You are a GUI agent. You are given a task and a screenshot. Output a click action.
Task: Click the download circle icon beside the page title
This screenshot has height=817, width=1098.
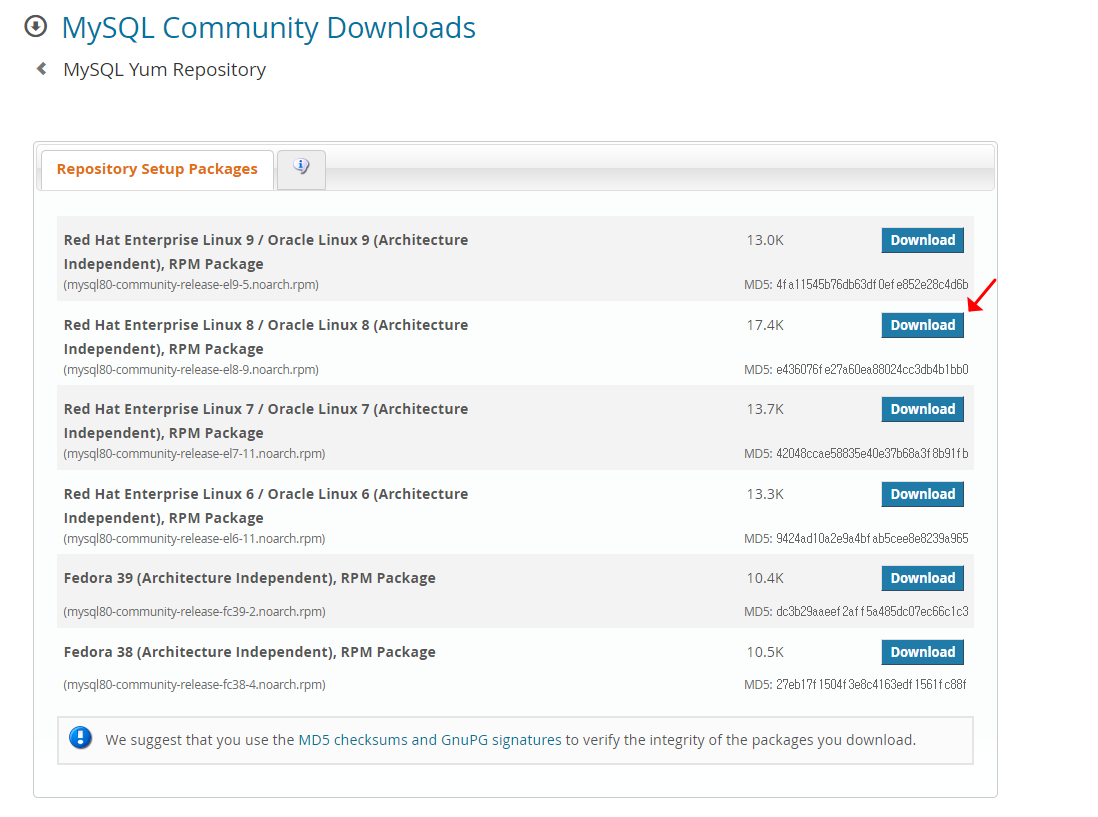click(x=36, y=27)
